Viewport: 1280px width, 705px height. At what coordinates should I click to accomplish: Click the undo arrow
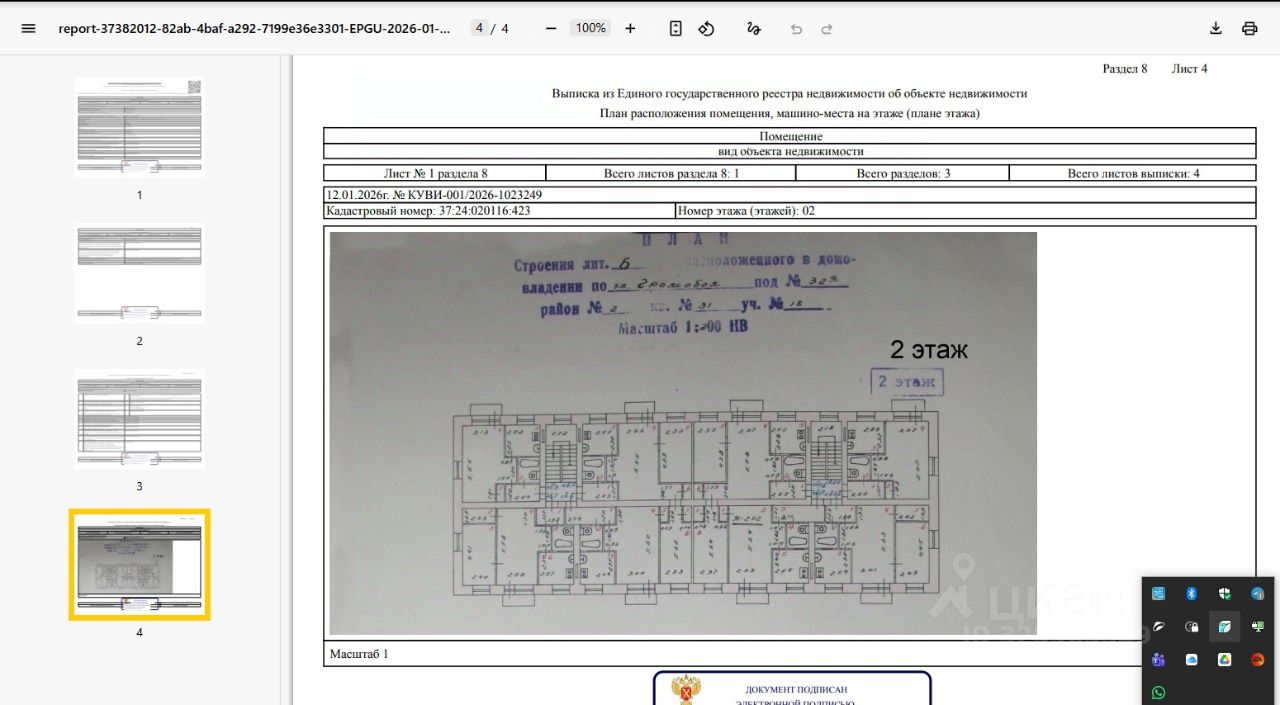point(796,29)
